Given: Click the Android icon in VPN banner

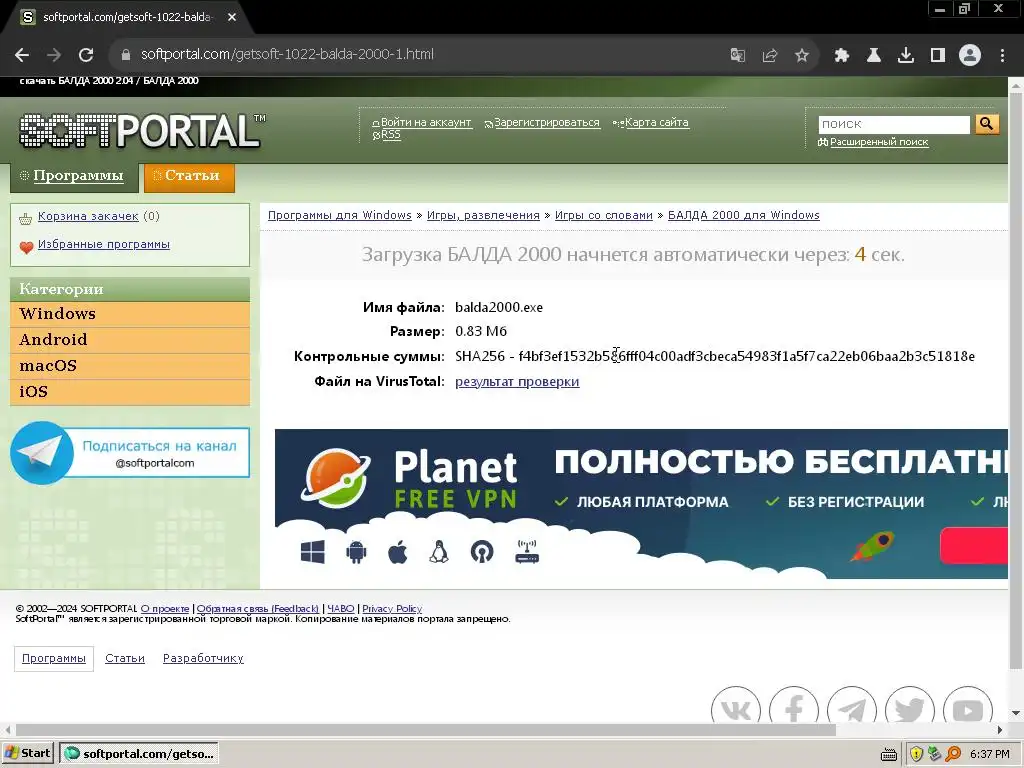Looking at the screenshot, I should (x=356, y=552).
